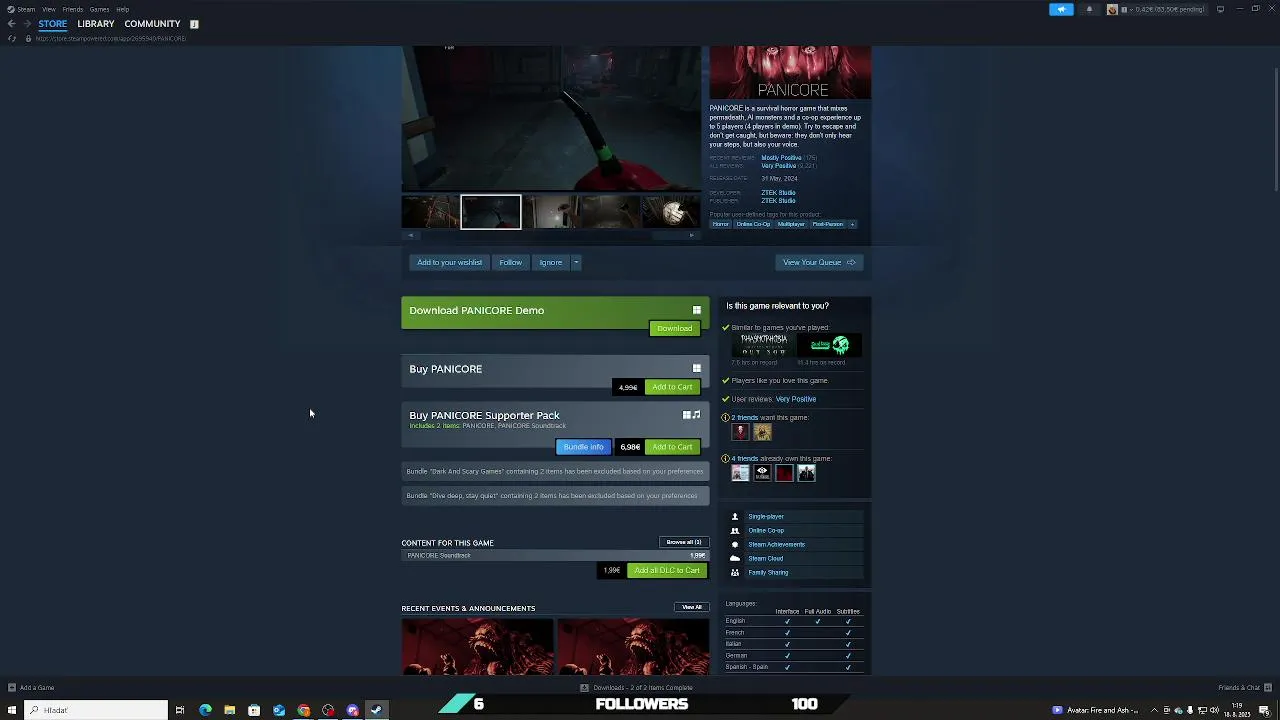Open the Horror tag
The width and height of the screenshot is (1280, 720).
click(720, 224)
